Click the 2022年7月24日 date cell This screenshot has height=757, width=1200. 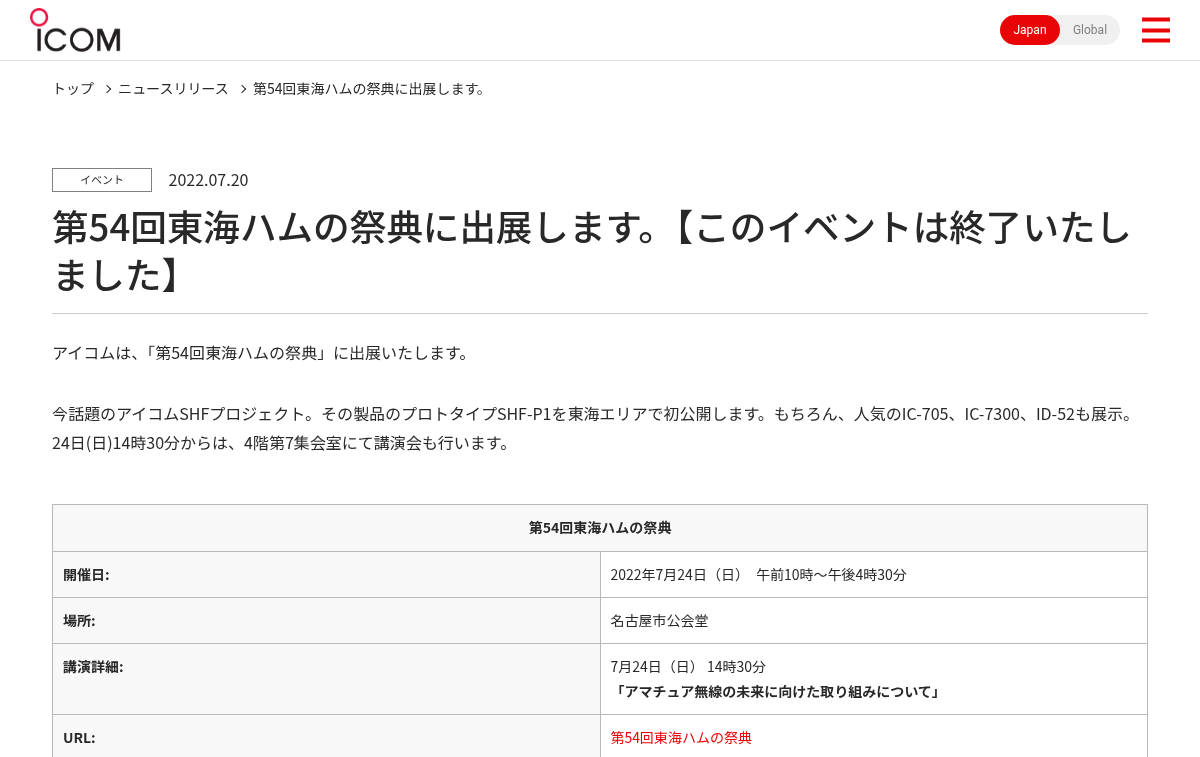[874, 575]
